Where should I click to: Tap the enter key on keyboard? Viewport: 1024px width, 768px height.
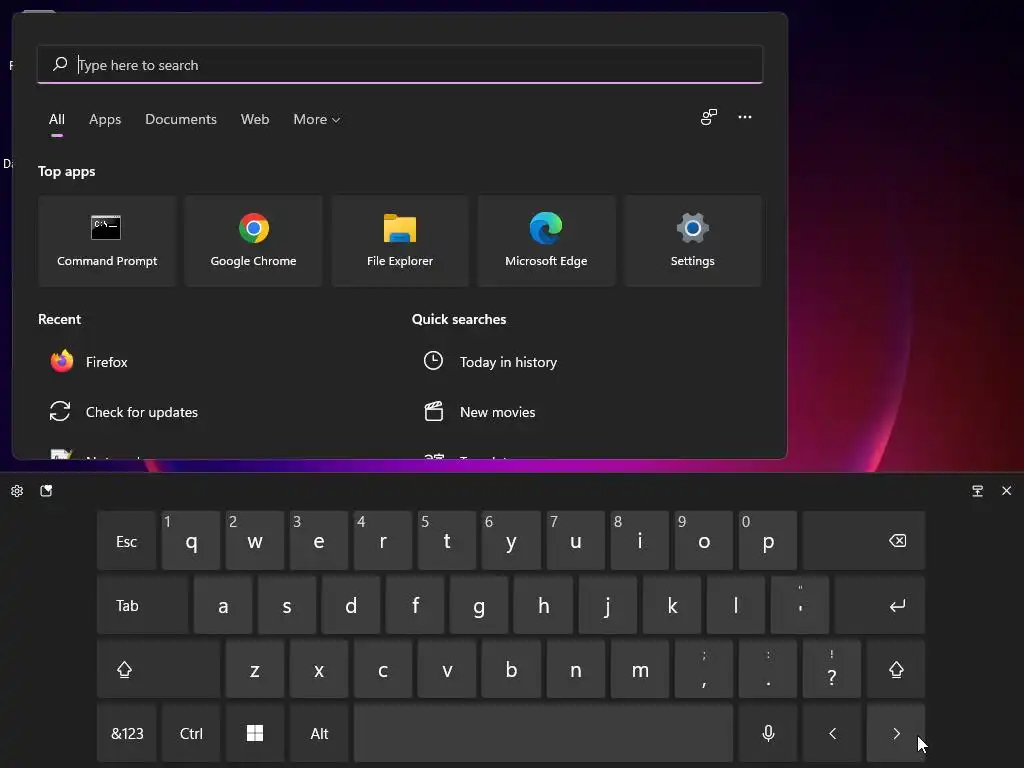tap(880, 605)
